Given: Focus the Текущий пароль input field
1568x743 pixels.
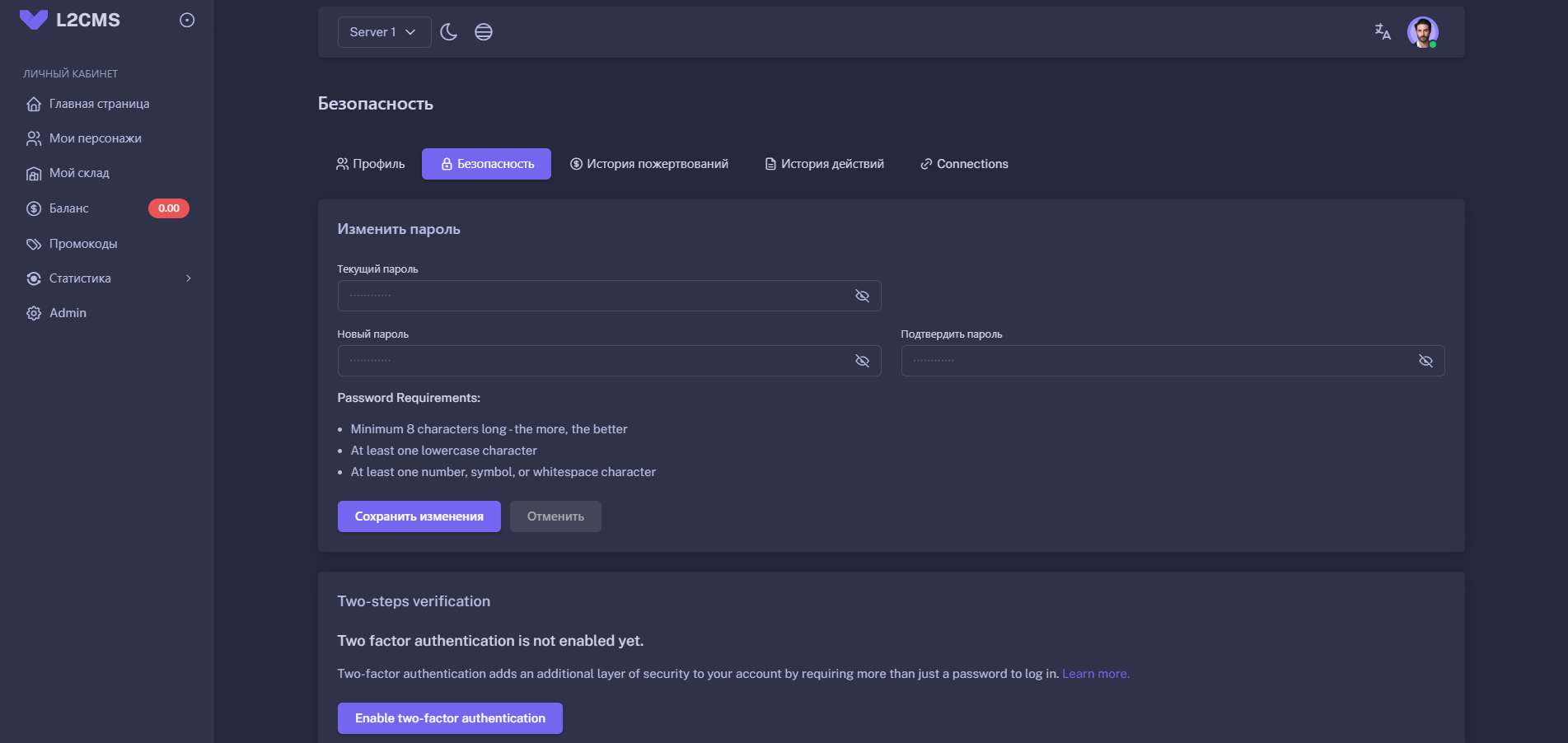Looking at the screenshot, I should [610, 296].
